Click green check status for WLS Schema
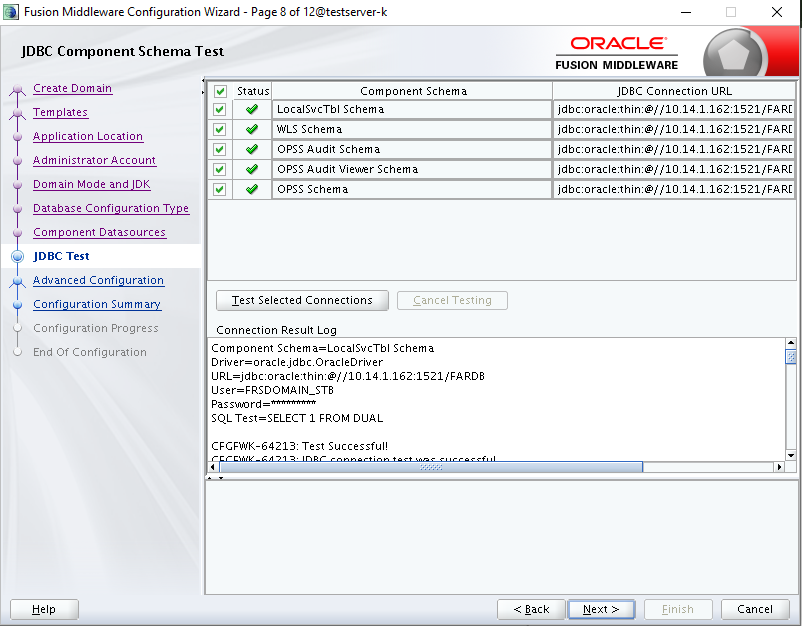This screenshot has height=626, width=802. click(x=252, y=129)
